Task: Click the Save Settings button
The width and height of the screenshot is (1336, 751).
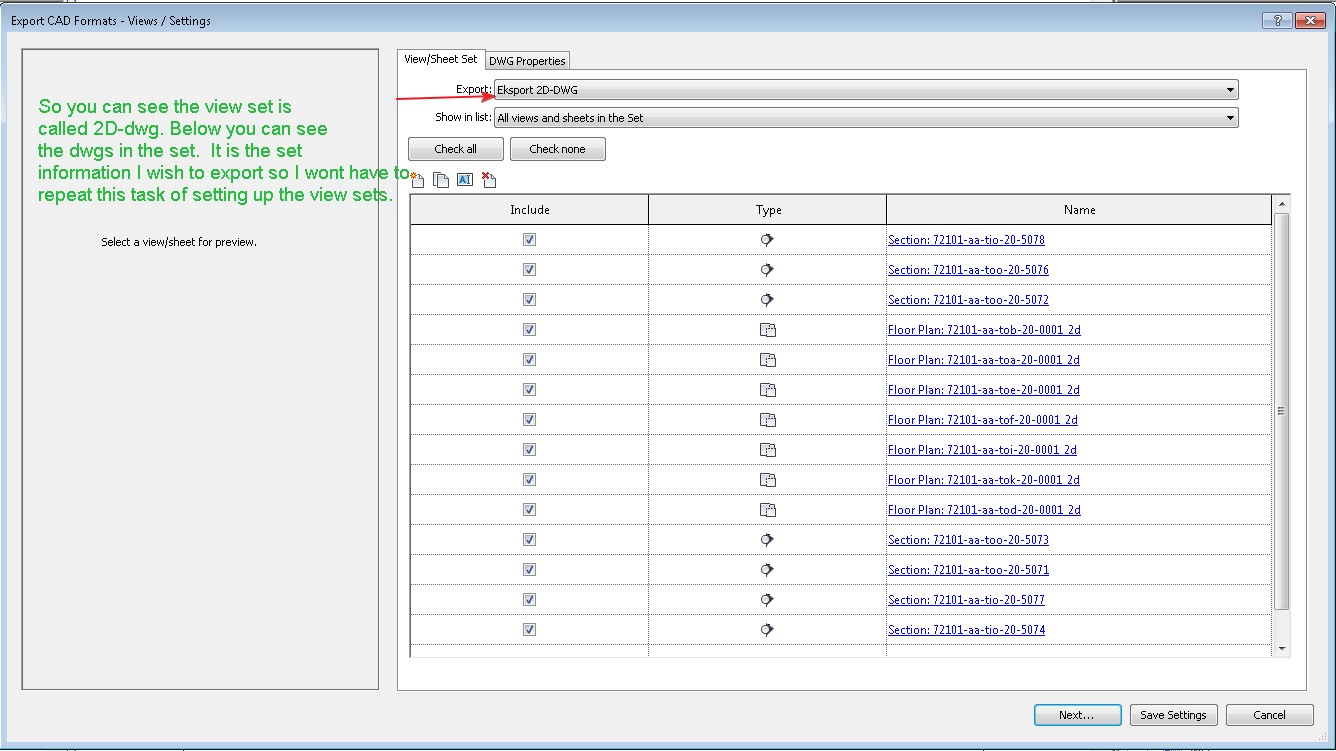Action: pos(1173,715)
